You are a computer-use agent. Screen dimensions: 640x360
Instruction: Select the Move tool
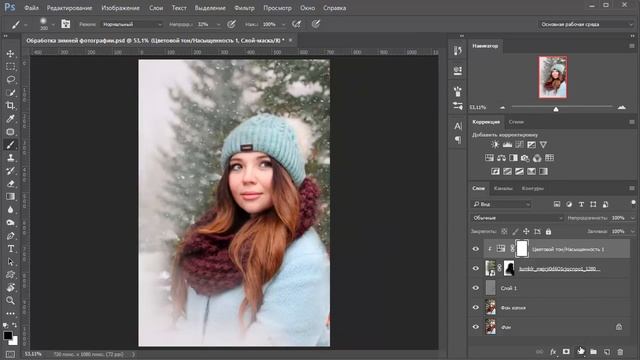point(11,53)
